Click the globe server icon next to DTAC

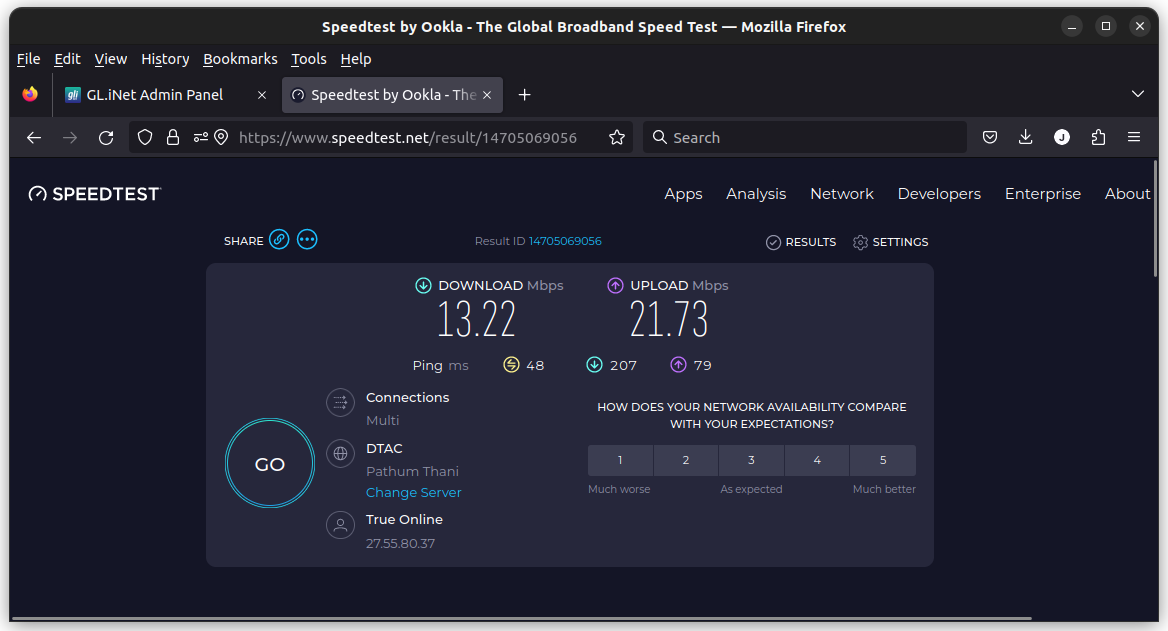pos(340,454)
